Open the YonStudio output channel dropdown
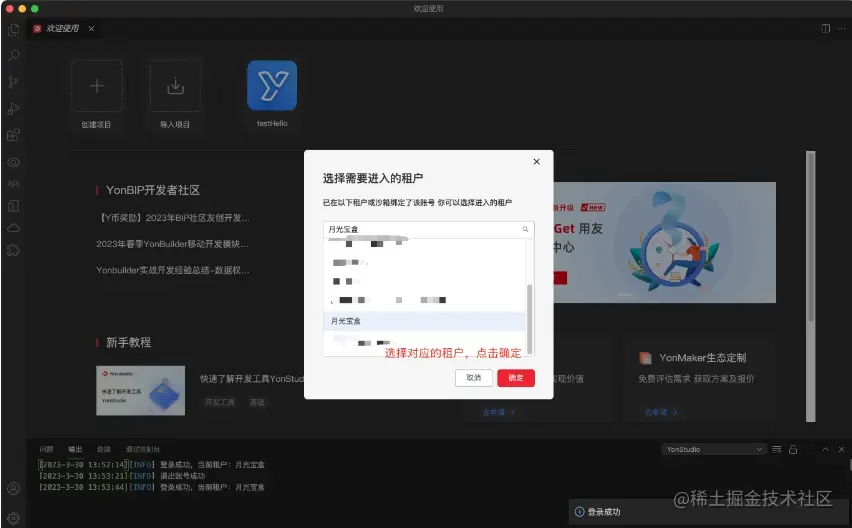Viewport: 852px width, 528px height. (713, 449)
